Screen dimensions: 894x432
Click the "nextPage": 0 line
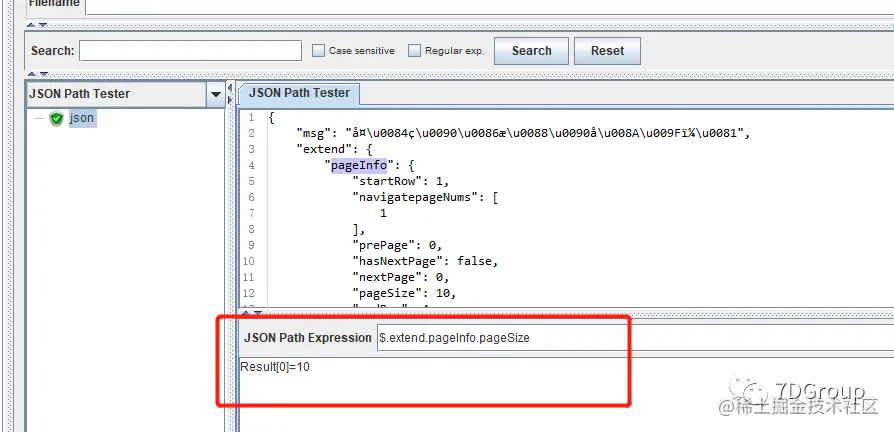pyautogui.click(x=401, y=277)
